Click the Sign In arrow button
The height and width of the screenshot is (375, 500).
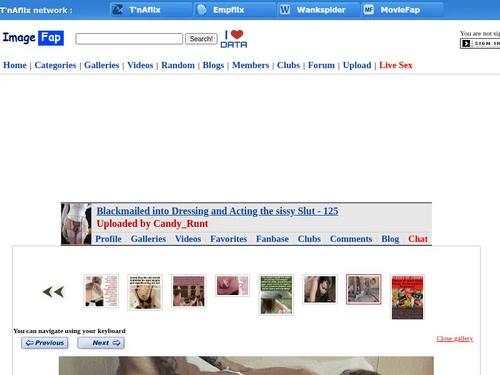(x=480, y=43)
